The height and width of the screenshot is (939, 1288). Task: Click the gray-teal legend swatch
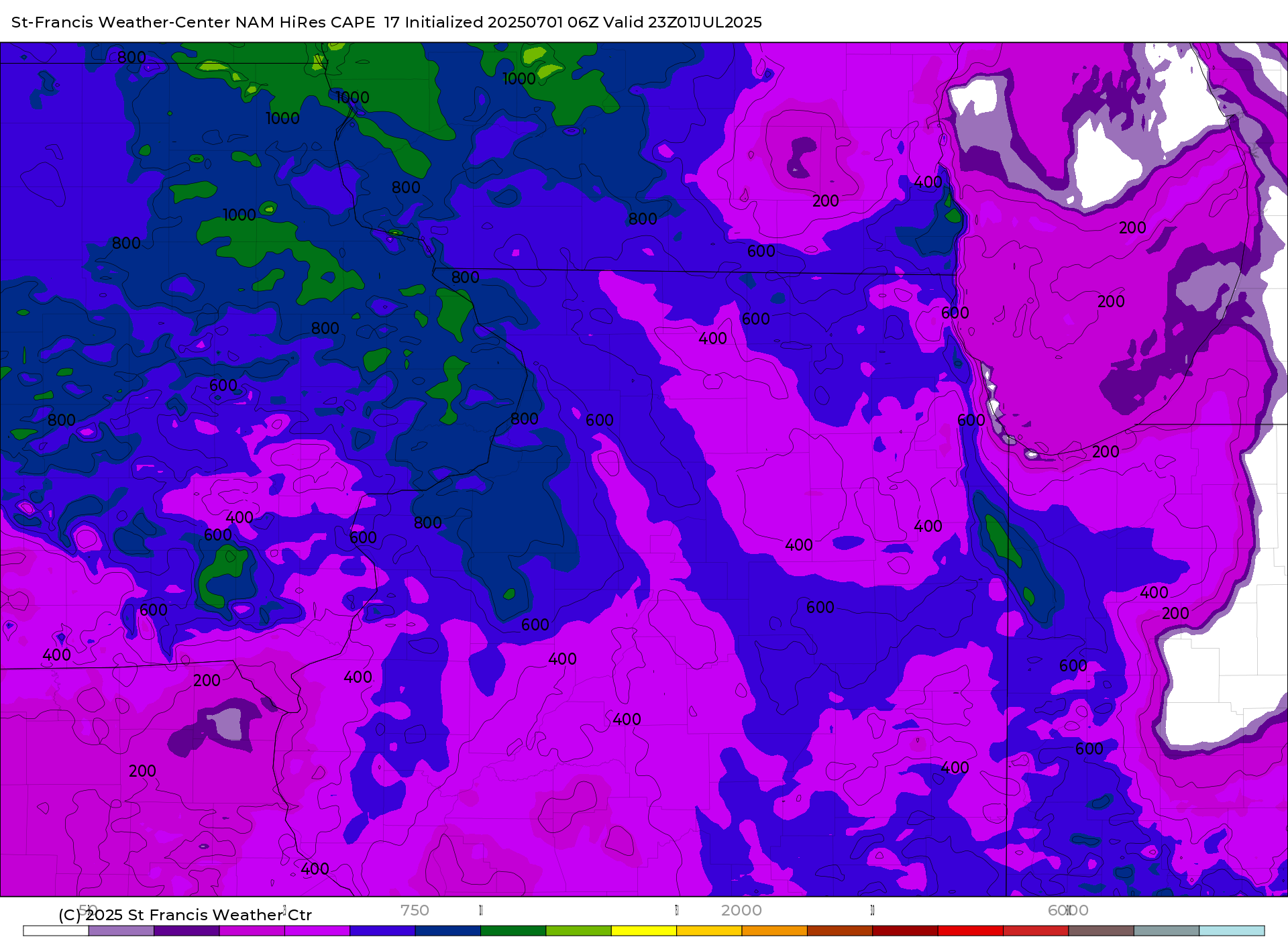[1167, 931]
